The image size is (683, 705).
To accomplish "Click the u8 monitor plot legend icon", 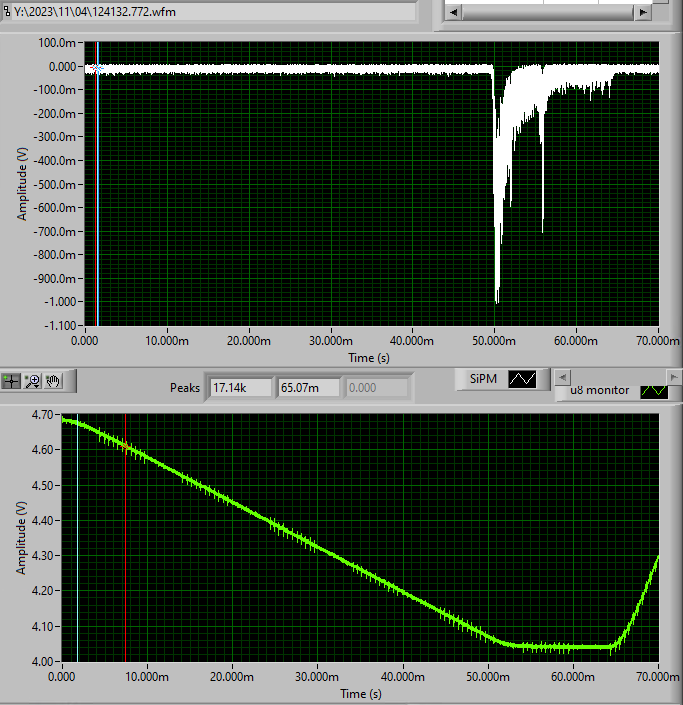I will [654, 391].
